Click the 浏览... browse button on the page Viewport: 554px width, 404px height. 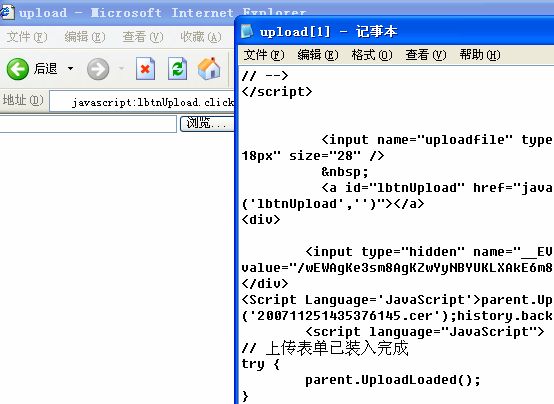pyautogui.click(x=207, y=123)
